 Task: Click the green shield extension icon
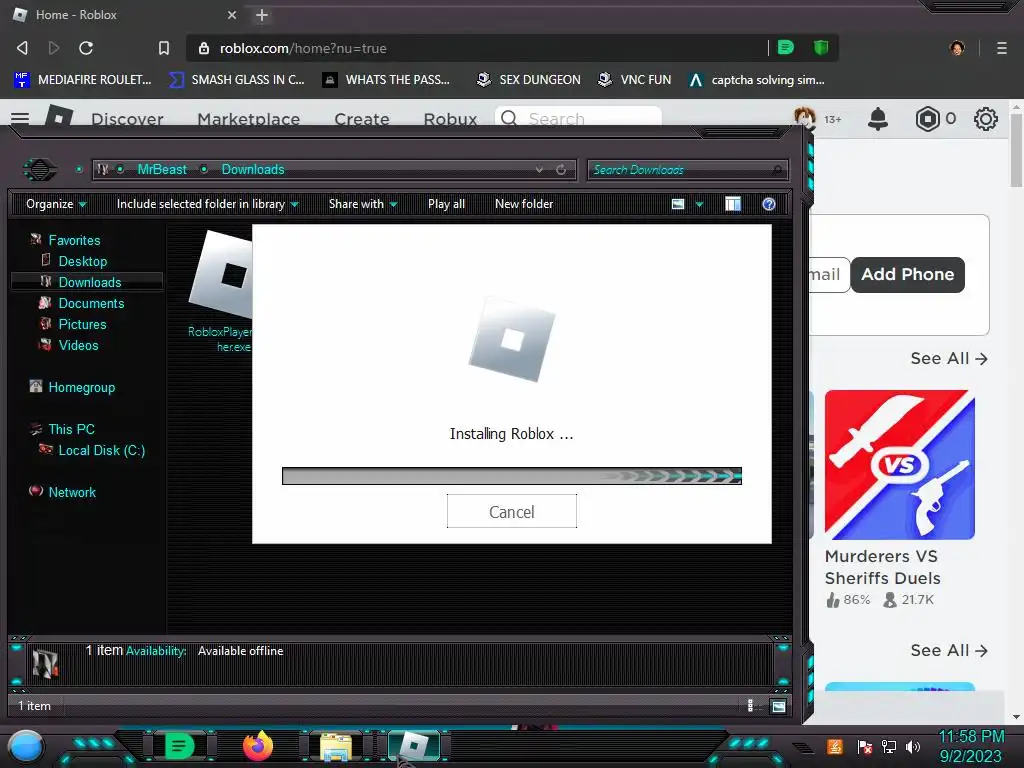(x=821, y=47)
